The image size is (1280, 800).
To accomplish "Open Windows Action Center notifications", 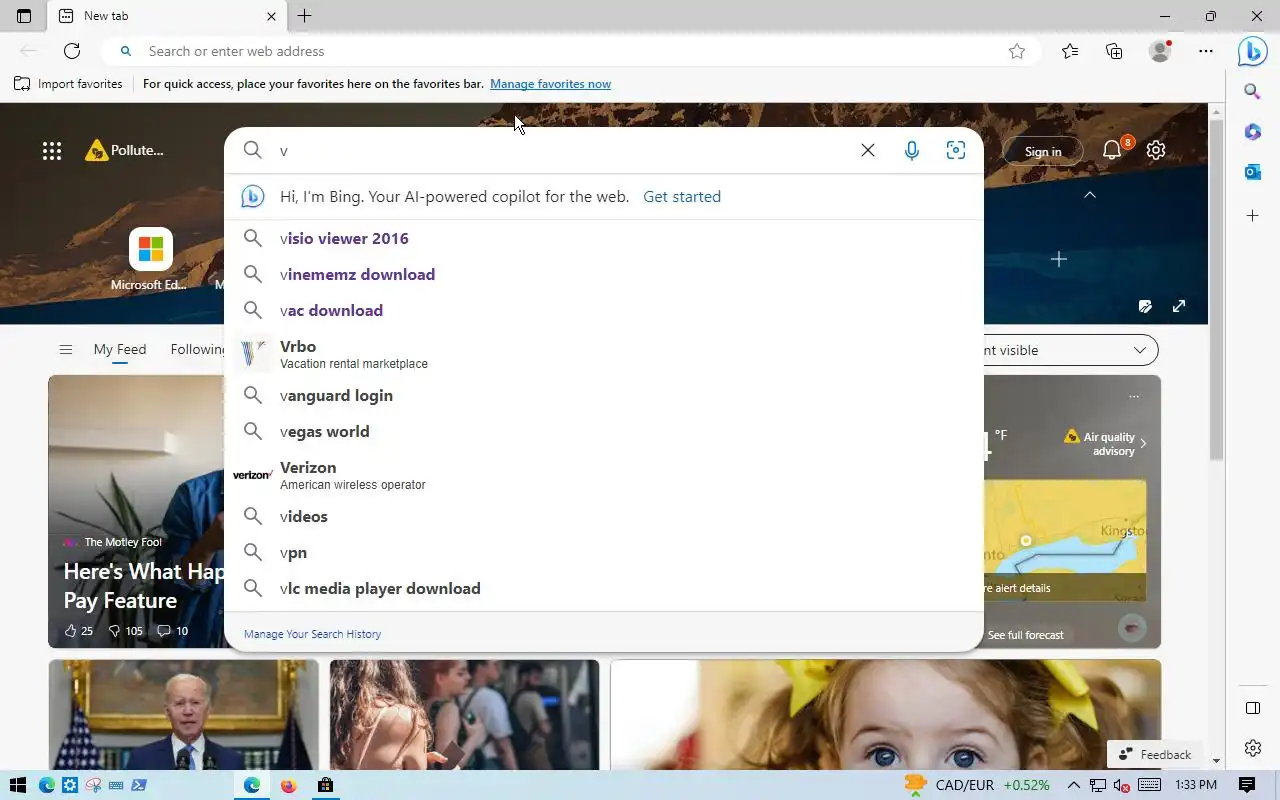I will pyautogui.click(x=1247, y=785).
